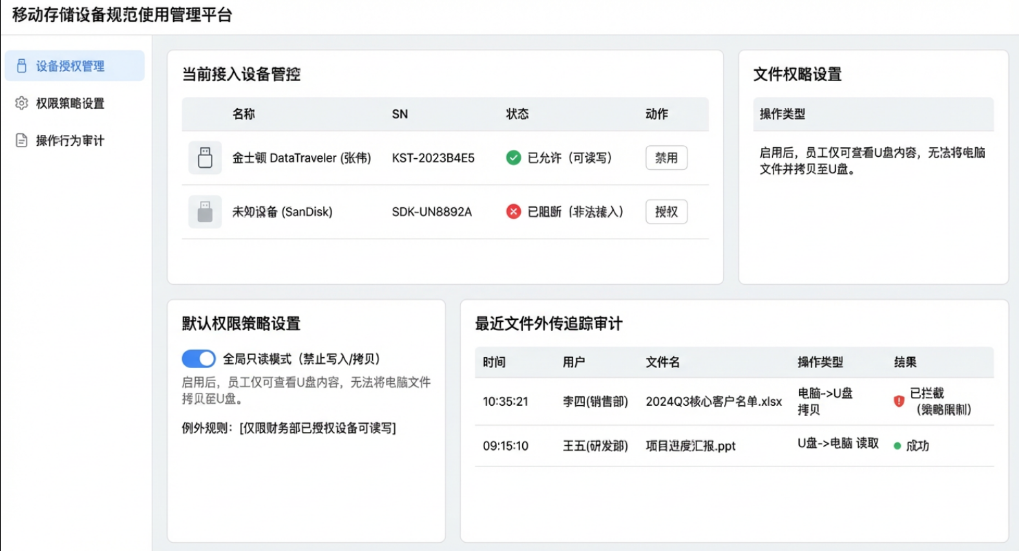Viewport: 1019px width, 551px height.
Task: Click the 最近文件外传追踪审计 heading
Action: point(548,324)
